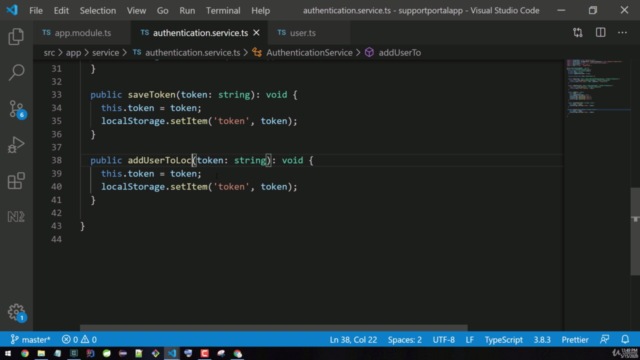Open the Edit menu
This screenshot has width=640, height=360.
click(x=61, y=11)
